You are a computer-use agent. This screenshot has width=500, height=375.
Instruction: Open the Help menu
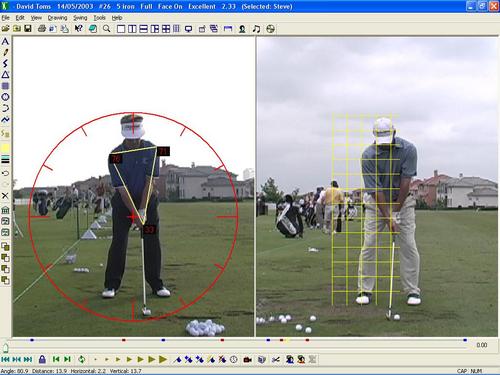coord(117,18)
